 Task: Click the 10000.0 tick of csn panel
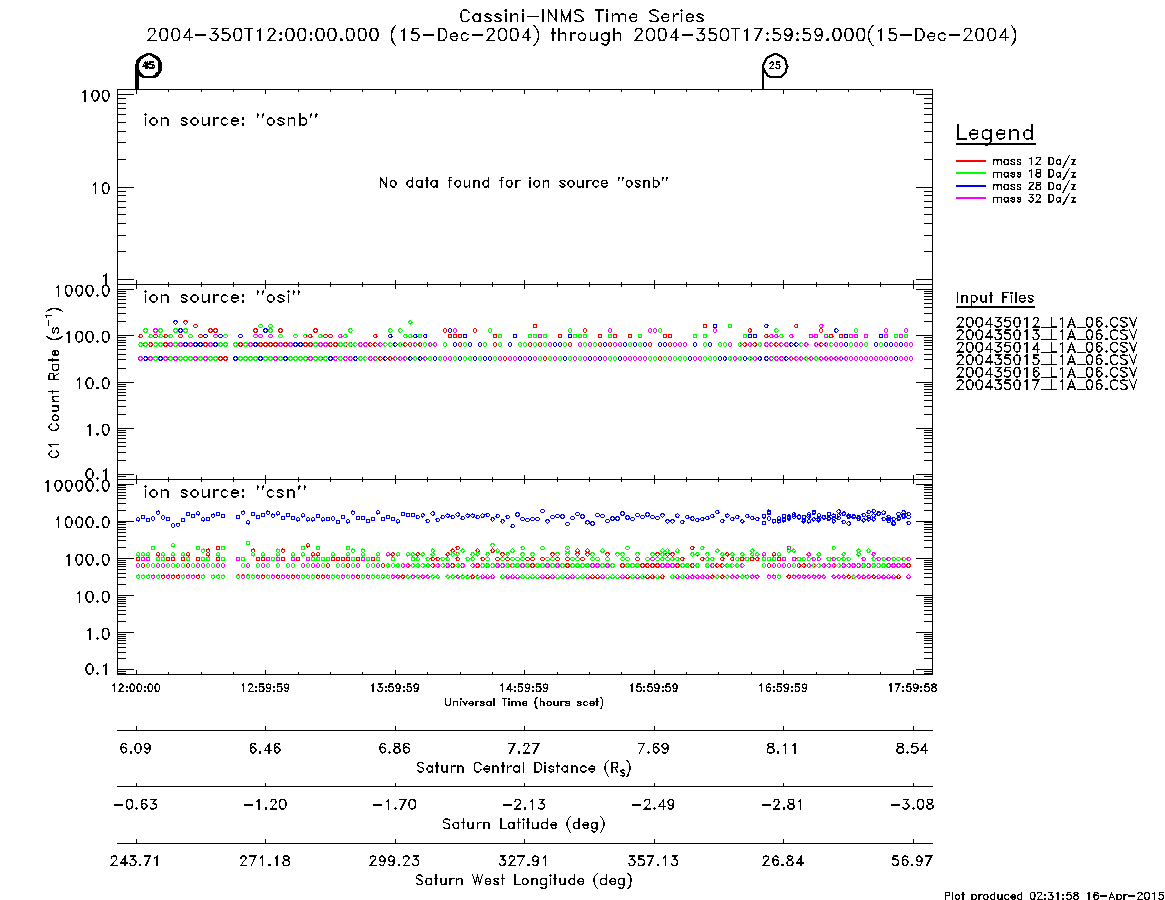pos(78,486)
